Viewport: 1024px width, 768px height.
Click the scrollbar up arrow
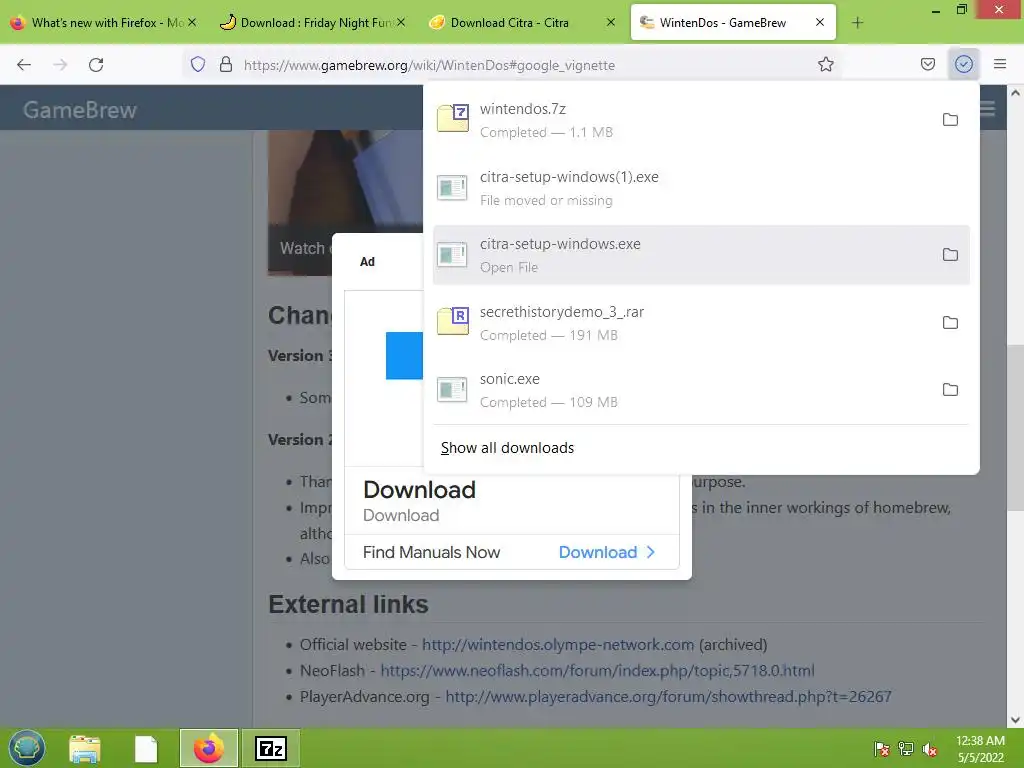(x=1016, y=93)
